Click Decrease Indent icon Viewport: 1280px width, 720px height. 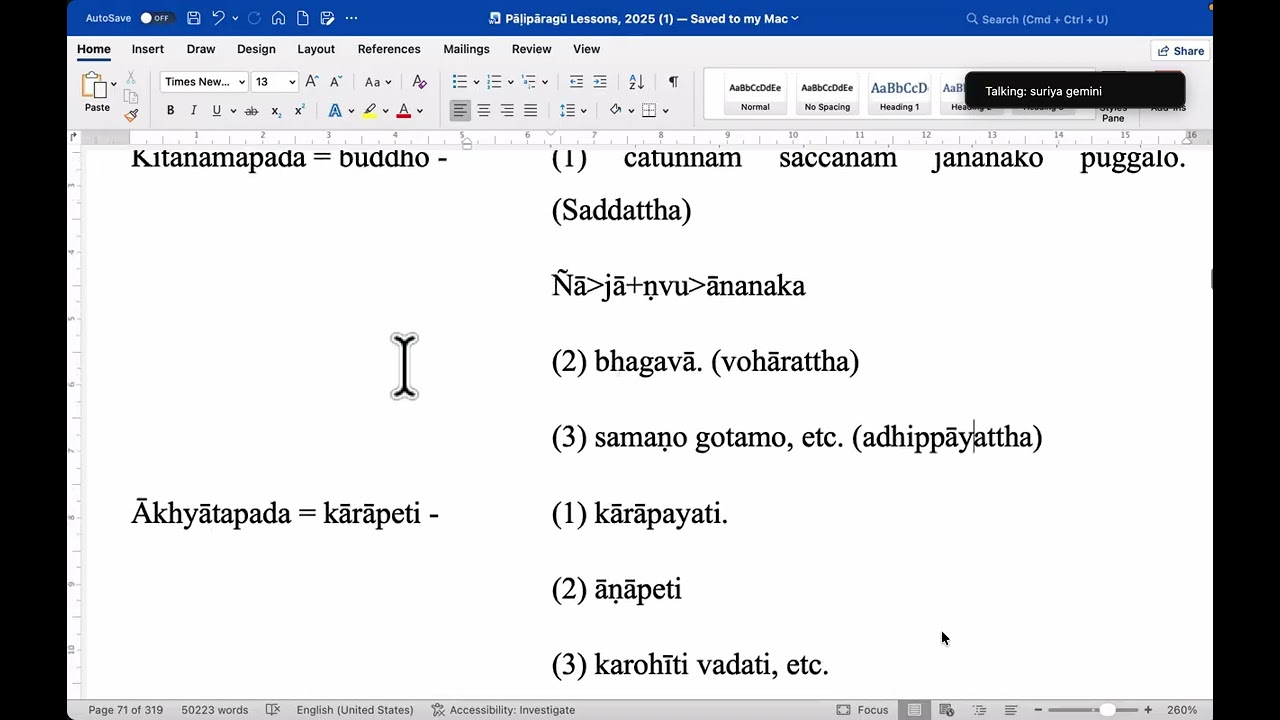(x=576, y=82)
